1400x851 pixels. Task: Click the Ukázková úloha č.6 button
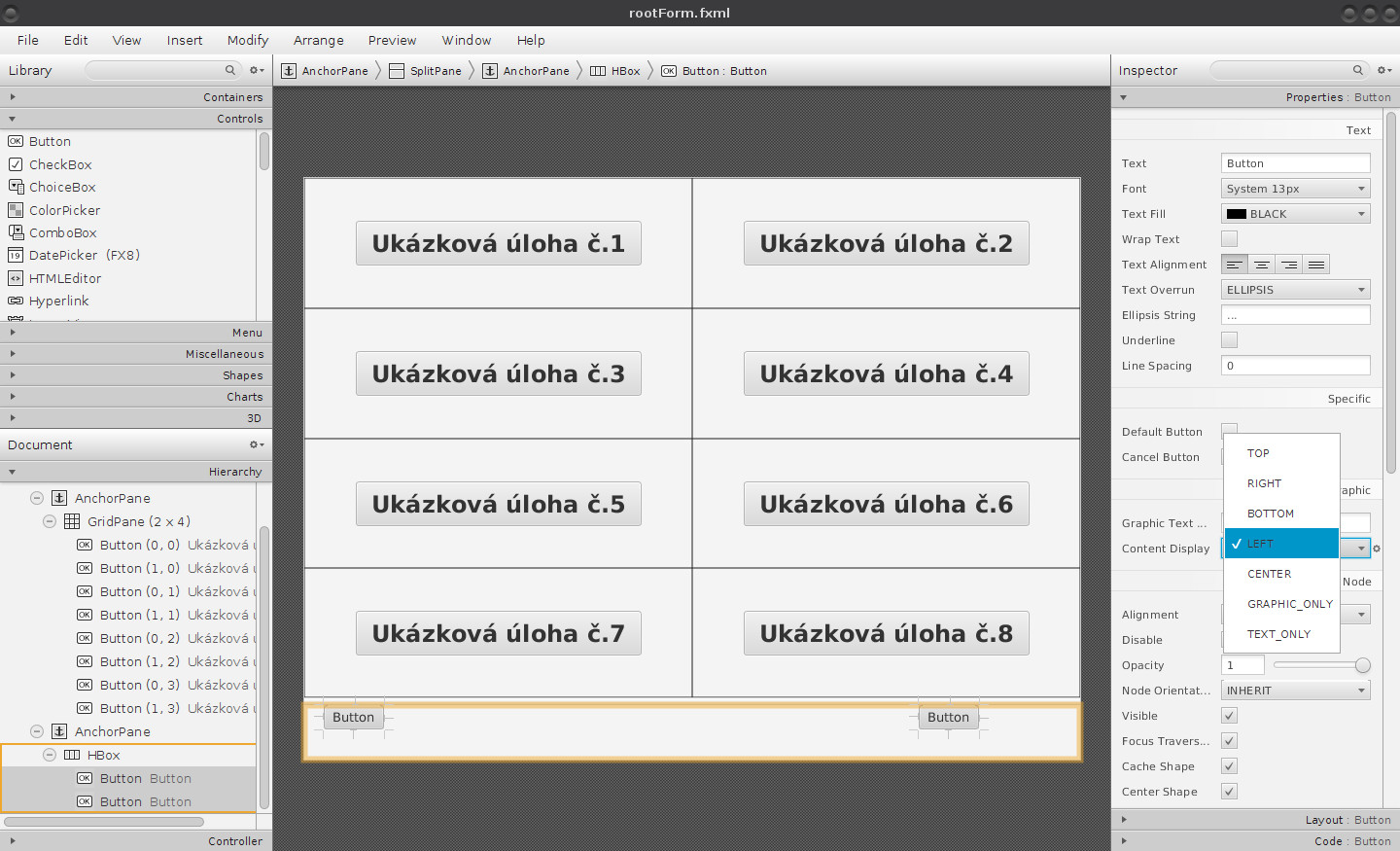887,504
